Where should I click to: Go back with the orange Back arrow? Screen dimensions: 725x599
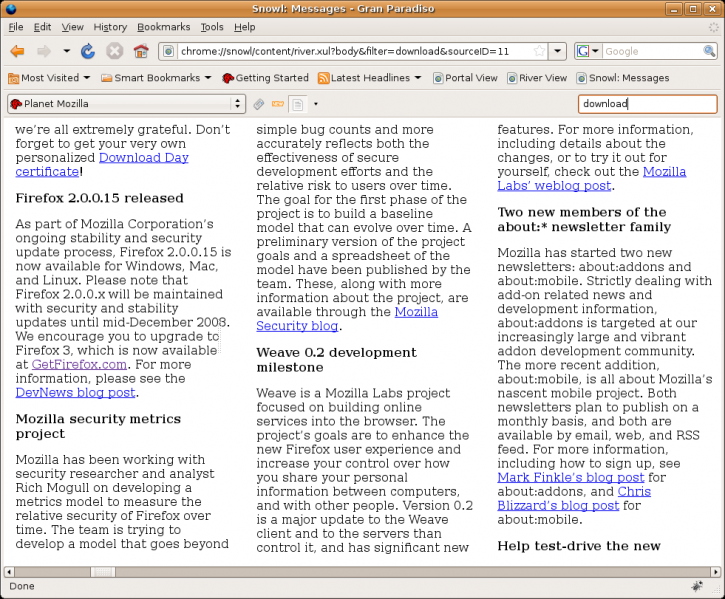[18, 51]
